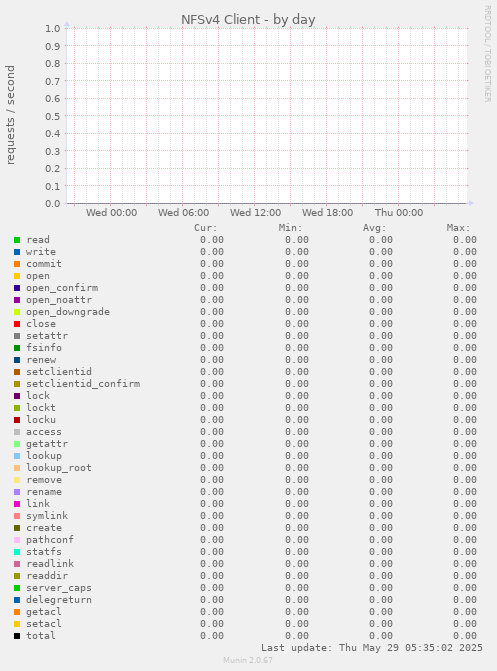Click the Thu 00:00 time axis label
This screenshot has height=671, width=497.
pyautogui.click(x=399, y=213)
